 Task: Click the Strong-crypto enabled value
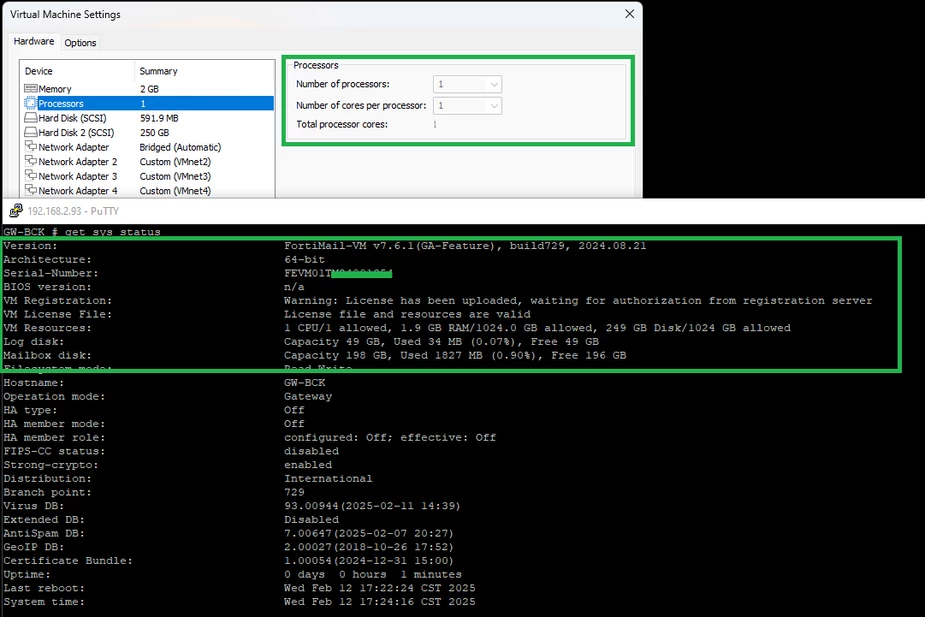tap(308, 465)
